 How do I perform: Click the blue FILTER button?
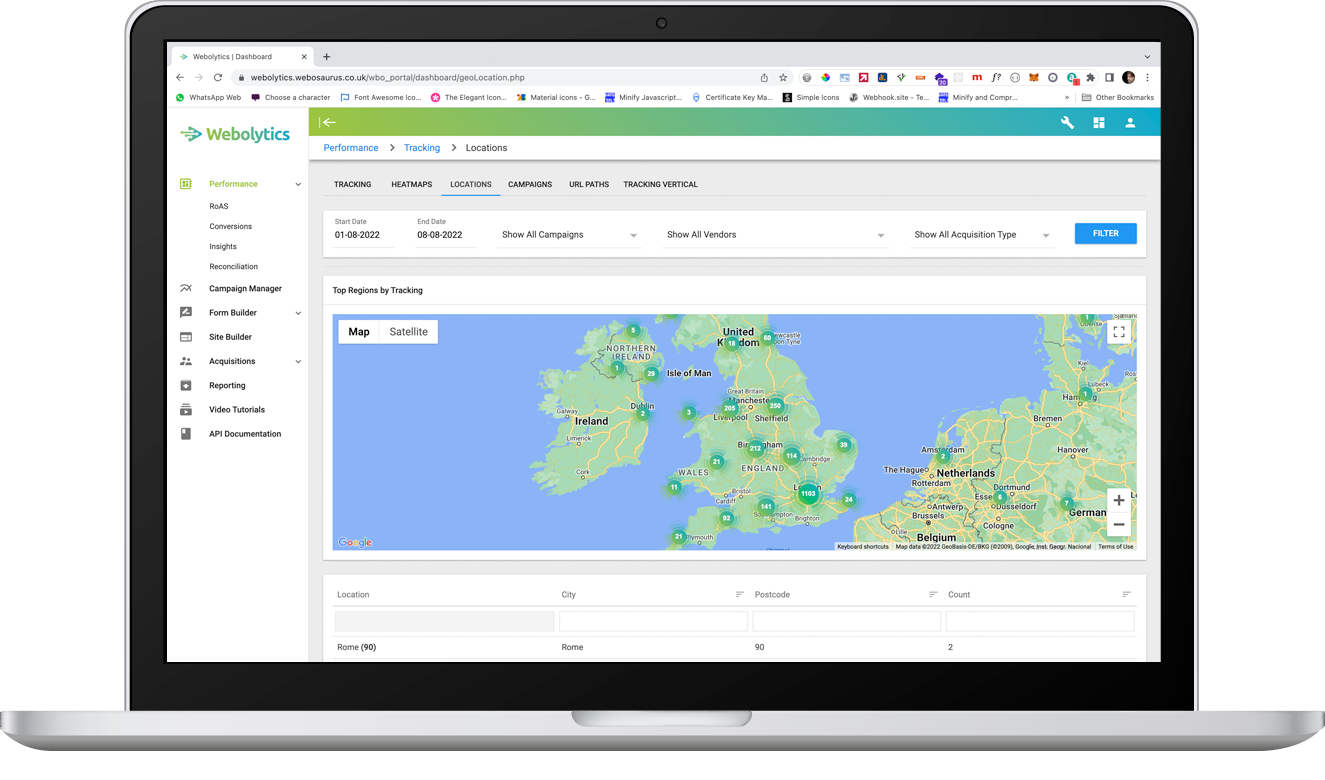[x=1105, y=233]
